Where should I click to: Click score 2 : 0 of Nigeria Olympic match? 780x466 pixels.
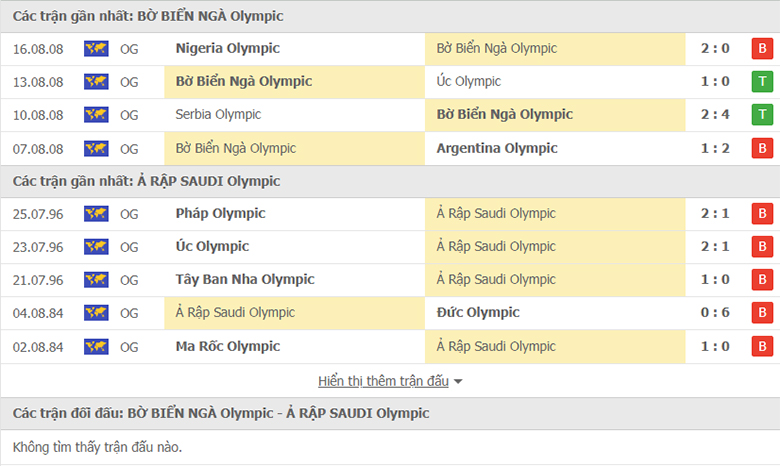pos(715,48)
